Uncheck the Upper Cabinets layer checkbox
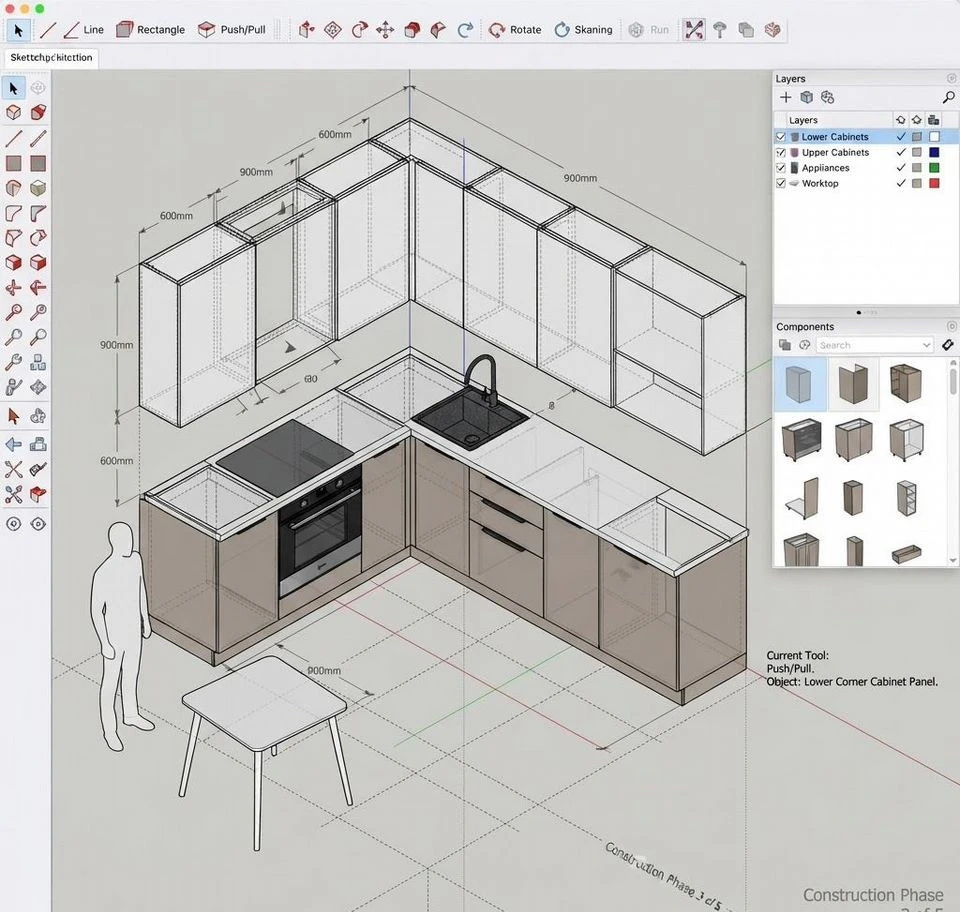Viewport: 960px width, 912px height. (781, 152)
